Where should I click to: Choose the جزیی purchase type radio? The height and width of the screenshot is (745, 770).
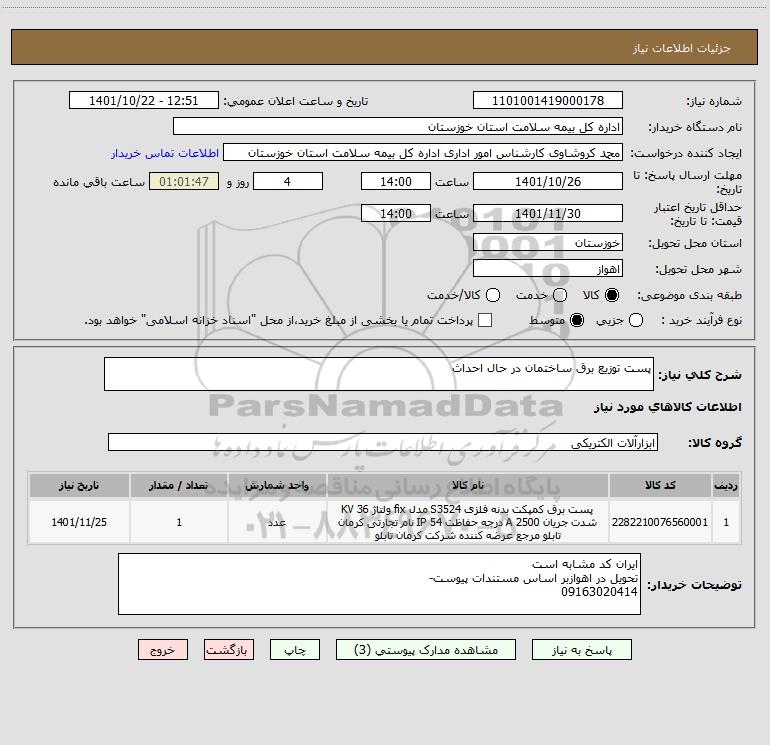pos(636,320)
